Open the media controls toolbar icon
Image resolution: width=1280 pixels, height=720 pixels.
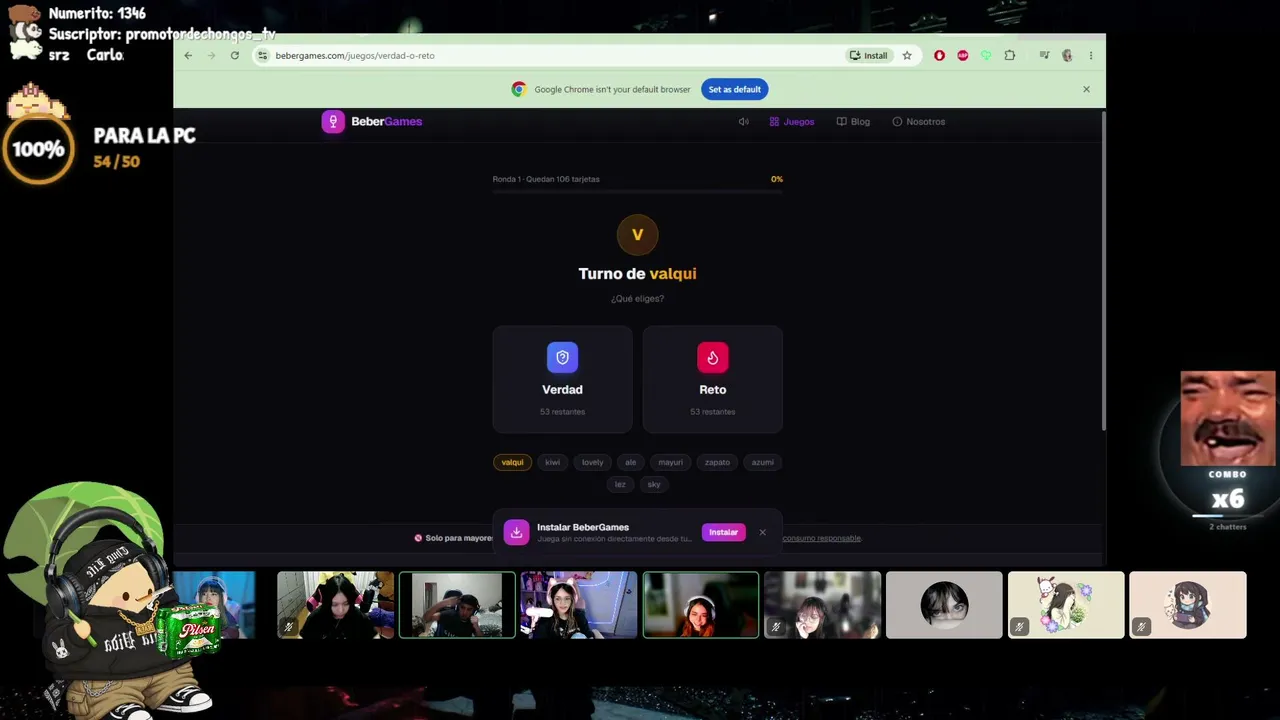pos(1044,56)
